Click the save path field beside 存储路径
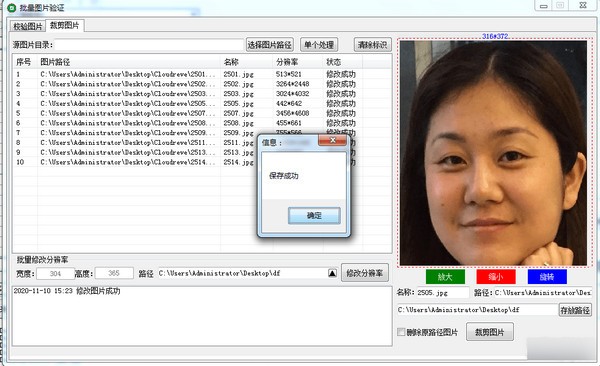600x366 pixels. (x=477, y=310)
